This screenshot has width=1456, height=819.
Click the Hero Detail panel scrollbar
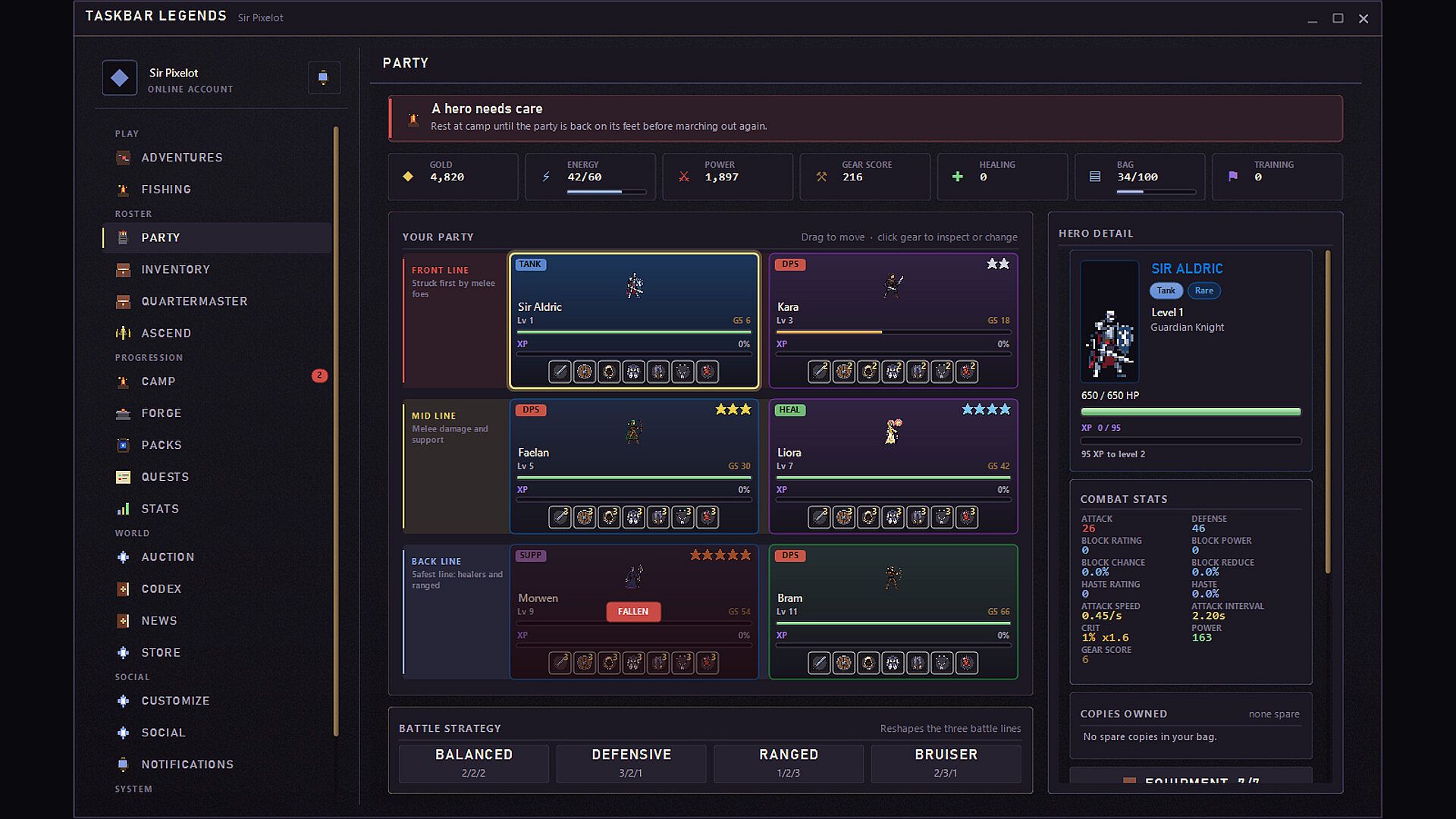click(x=1328, y=412)
